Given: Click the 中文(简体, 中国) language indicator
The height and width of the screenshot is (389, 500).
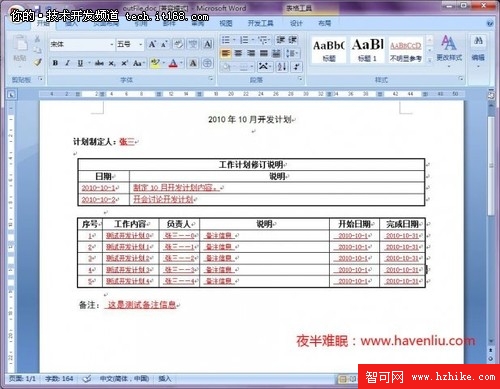Looking at the screenshot, I should click(x=124, y=379).
